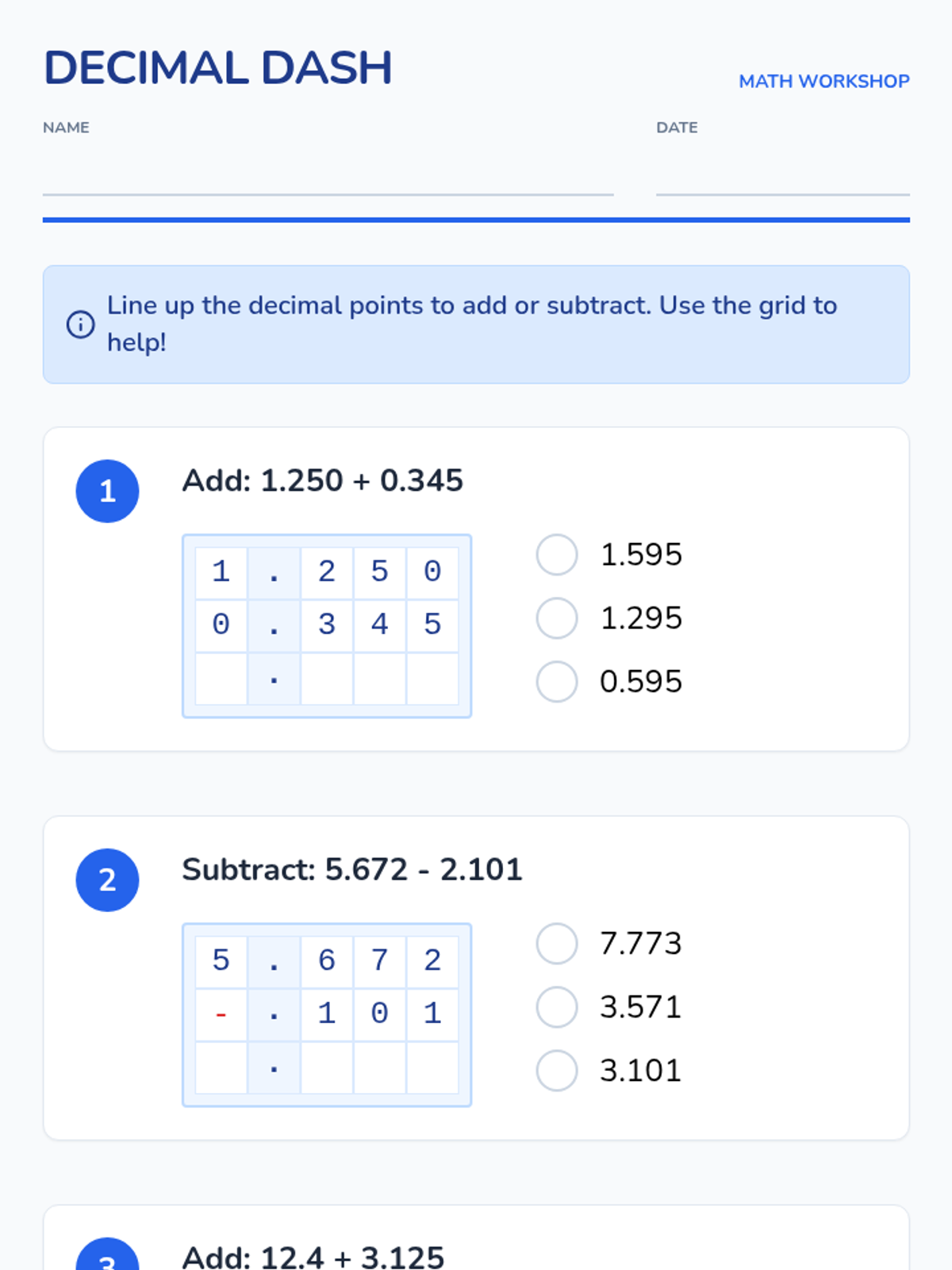Image resolution: width=952 pixels, height=1270 pixels.
Task: Open the Math Workshop link
Action: (x=823, y=81)
